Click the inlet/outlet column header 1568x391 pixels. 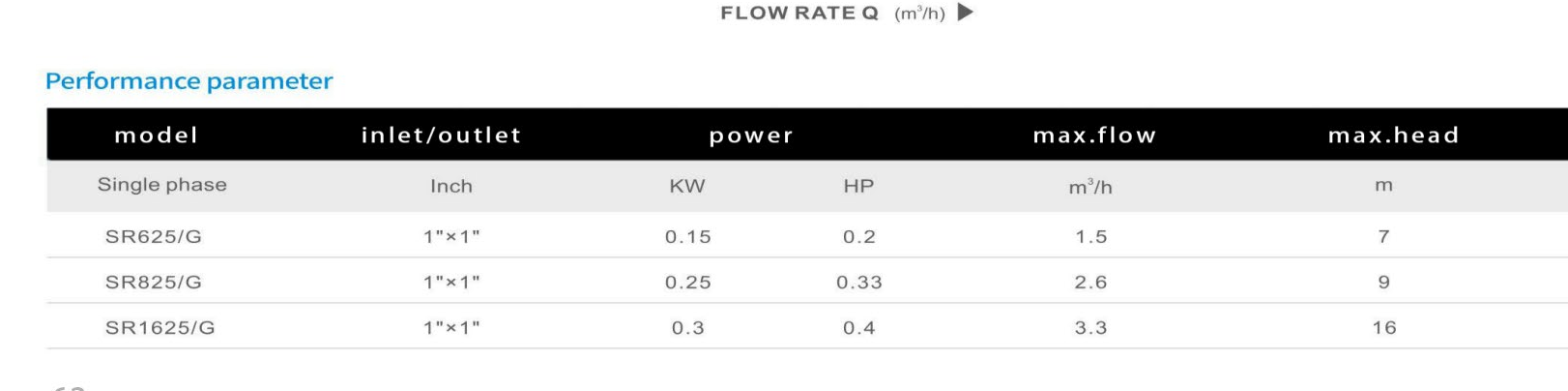(x=441, y=135)
